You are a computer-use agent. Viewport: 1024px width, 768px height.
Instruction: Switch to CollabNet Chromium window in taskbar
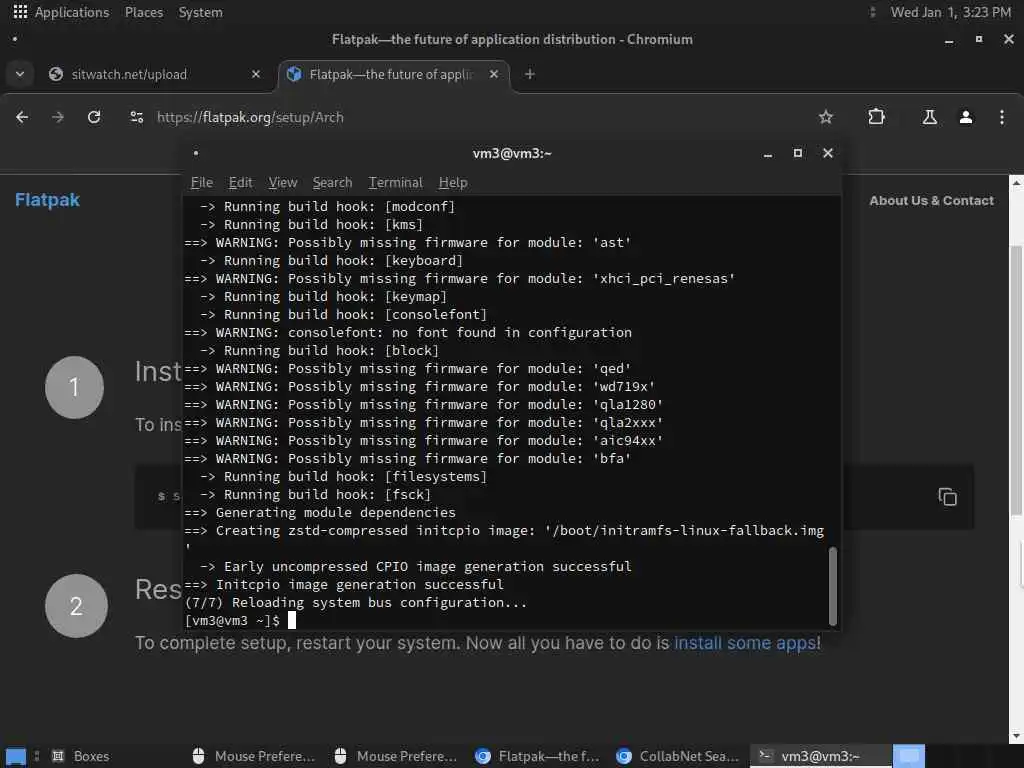click(x=679, y=756)
